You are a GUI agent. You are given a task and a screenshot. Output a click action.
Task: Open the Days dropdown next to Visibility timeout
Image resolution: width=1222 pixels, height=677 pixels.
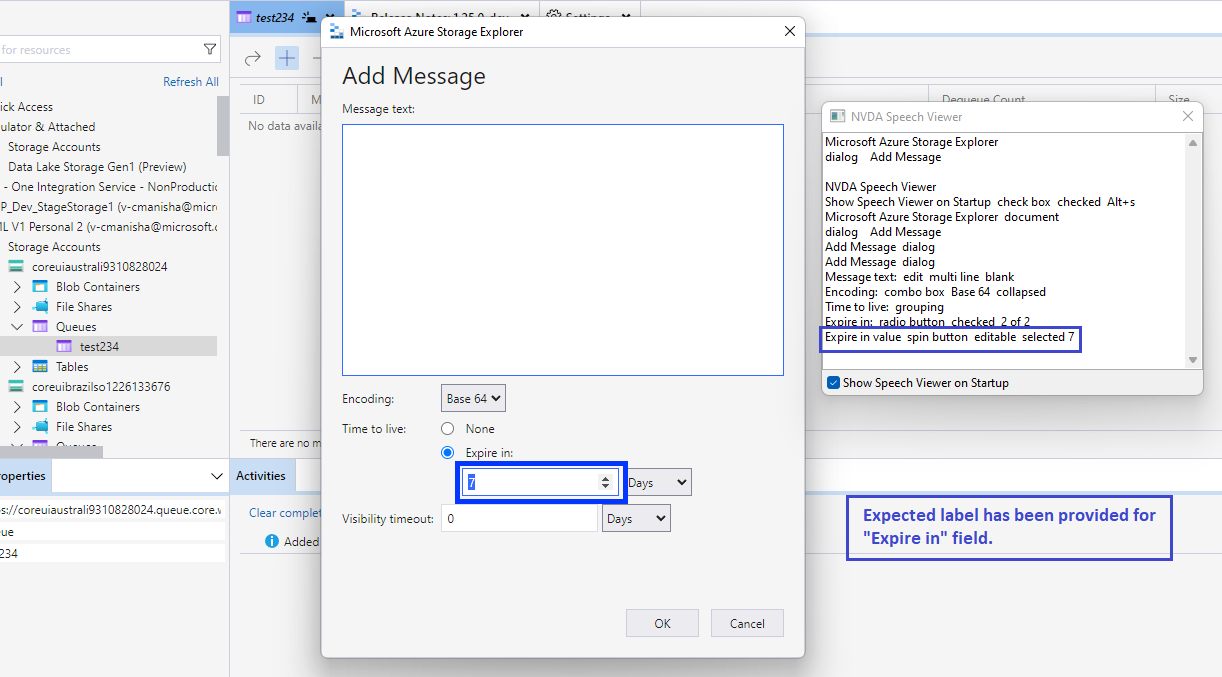(636, 517)
